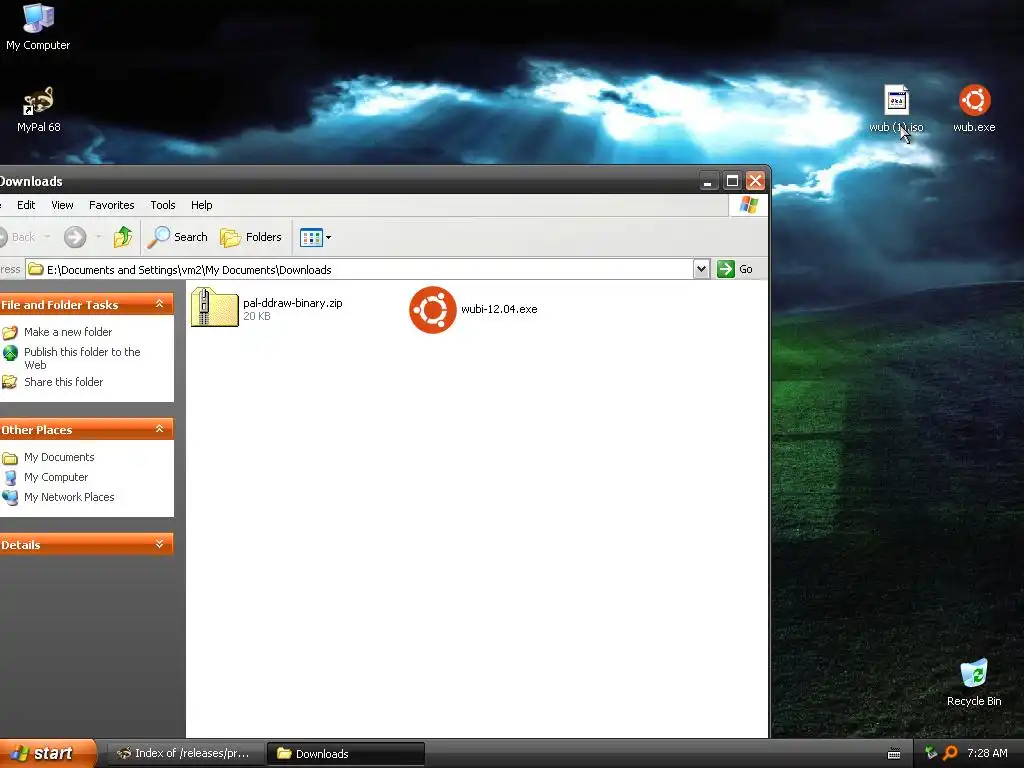Go to My Documents link

coord(59,457)
